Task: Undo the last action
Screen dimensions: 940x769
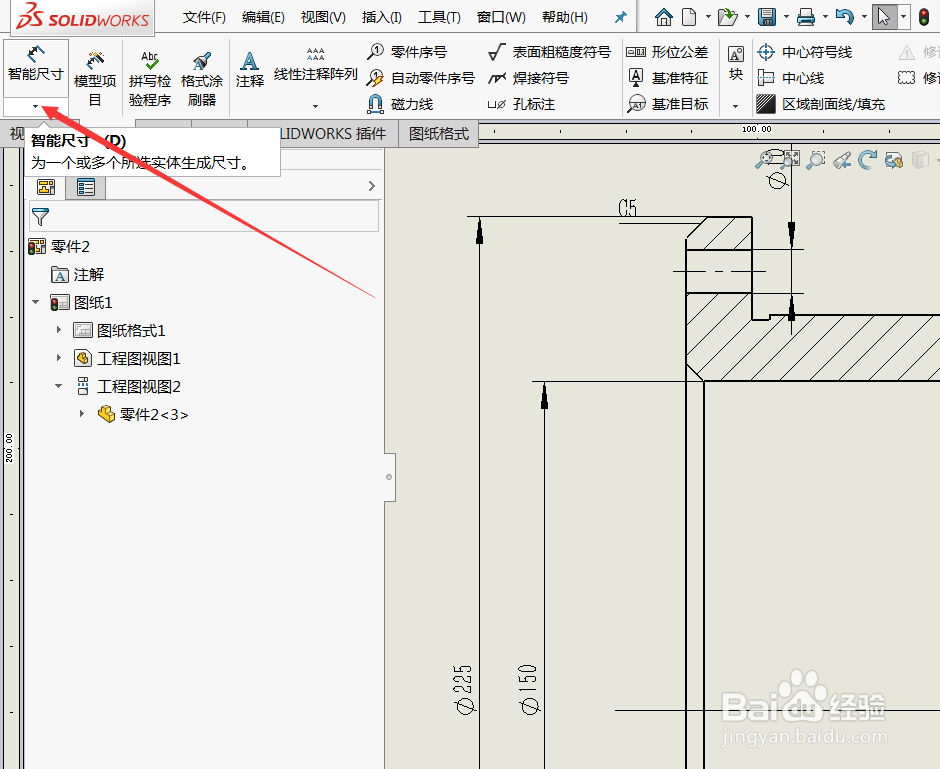Action: point(845,17)
